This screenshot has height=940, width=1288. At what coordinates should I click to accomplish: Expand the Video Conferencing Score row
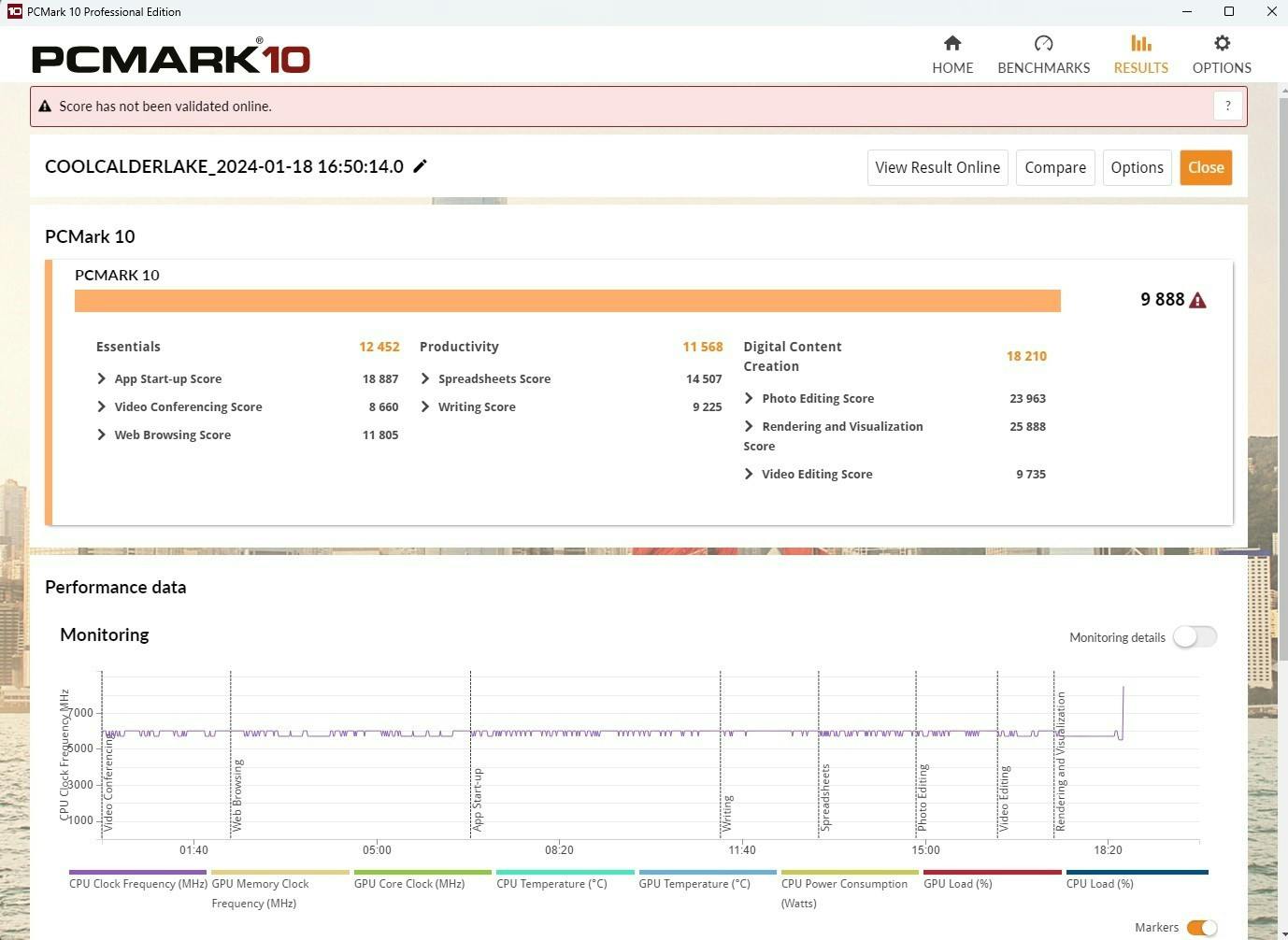pos(102,406)
